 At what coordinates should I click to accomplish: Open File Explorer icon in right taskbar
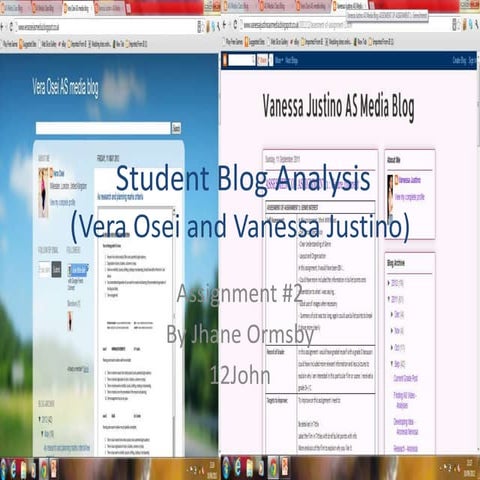[249, 467]
